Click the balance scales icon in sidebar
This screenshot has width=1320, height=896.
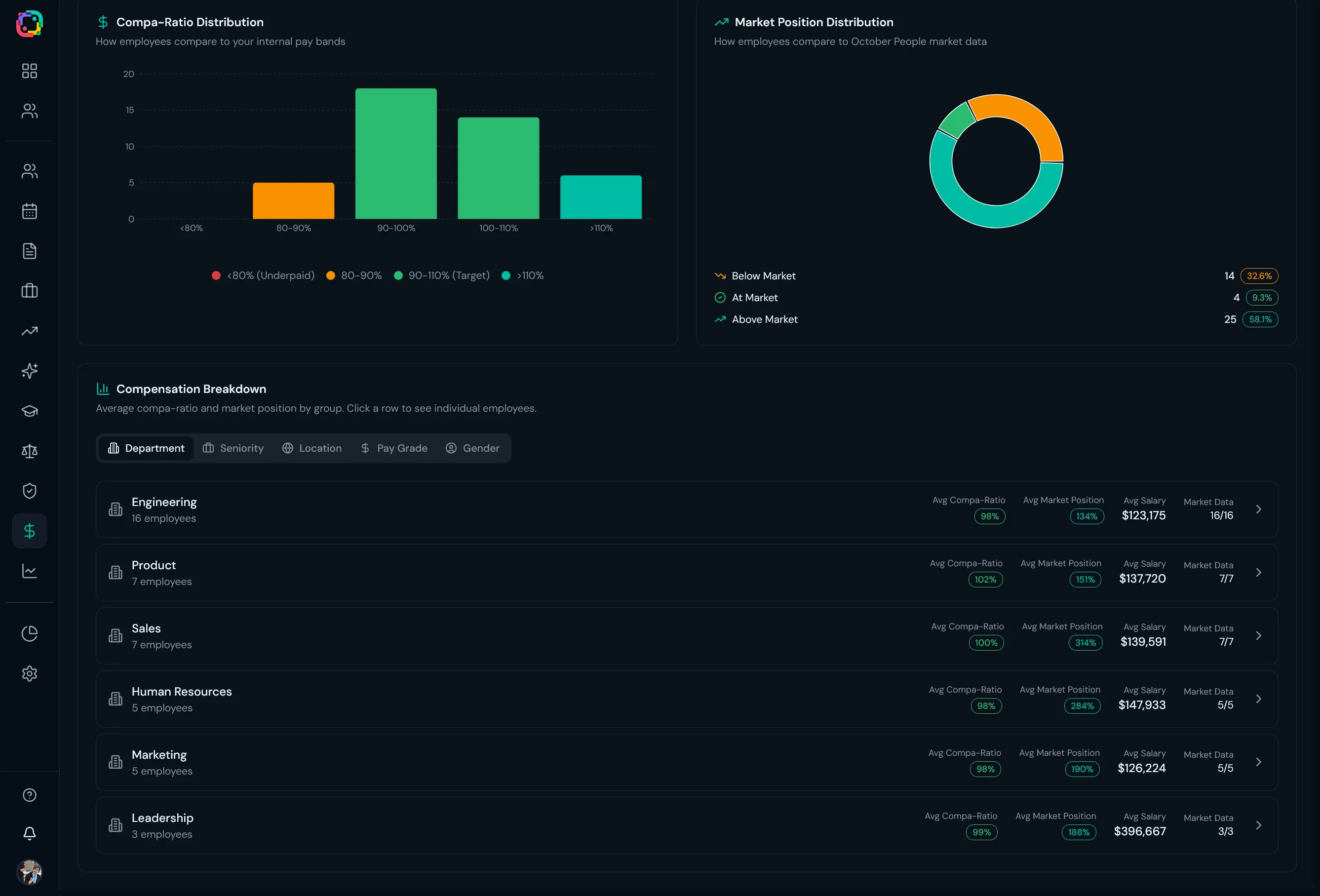coord(30,451)
